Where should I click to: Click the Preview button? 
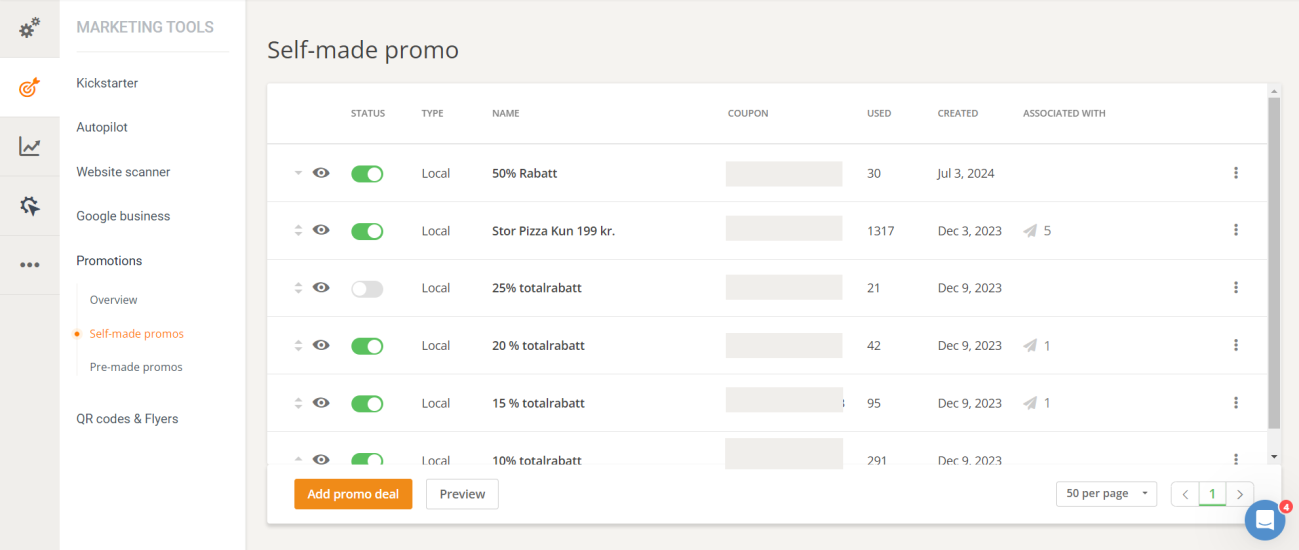tap(462, 494)
